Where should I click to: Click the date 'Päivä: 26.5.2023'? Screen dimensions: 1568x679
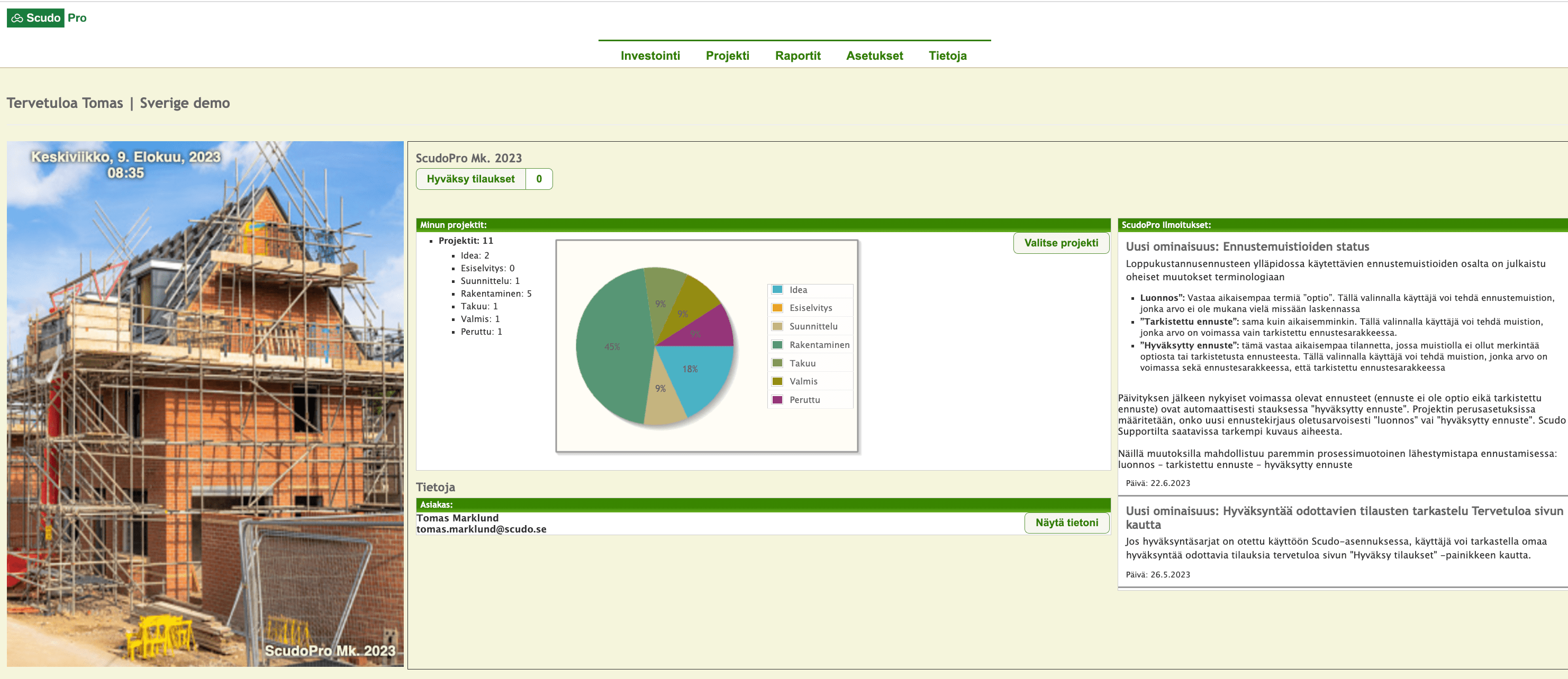[1158, 575]
